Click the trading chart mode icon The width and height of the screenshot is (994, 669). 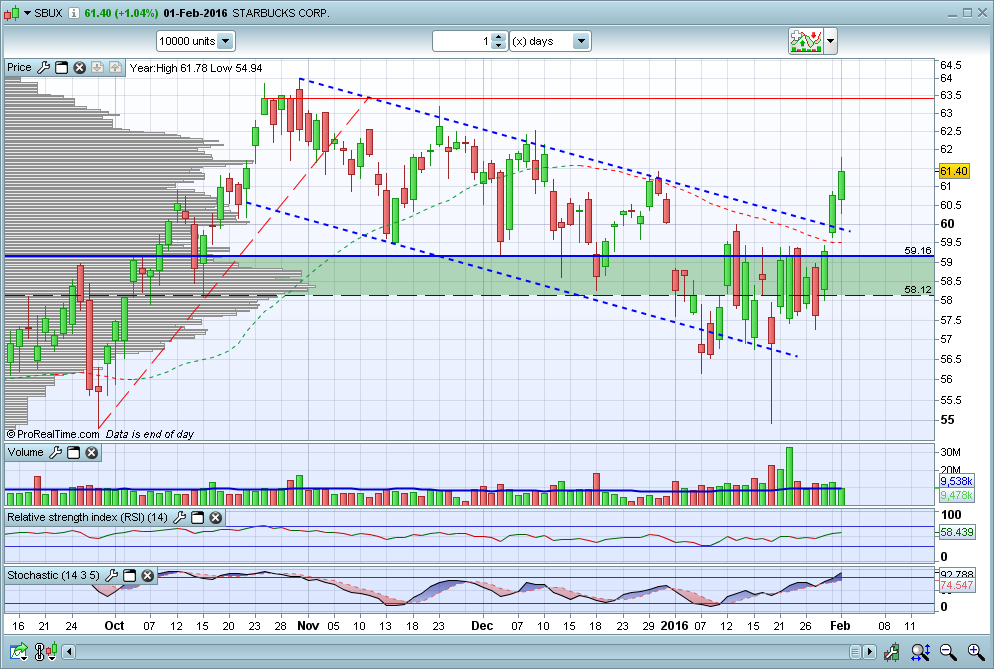805,41
